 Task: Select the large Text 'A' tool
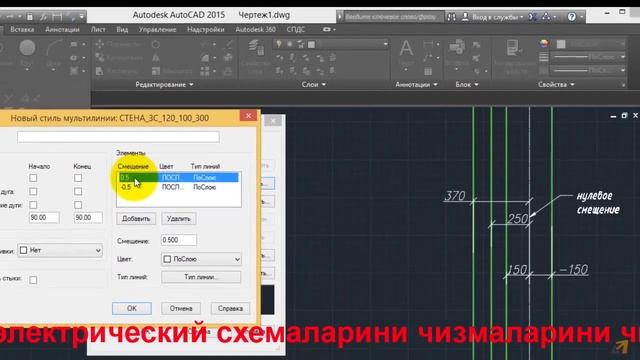coord(406,48)
